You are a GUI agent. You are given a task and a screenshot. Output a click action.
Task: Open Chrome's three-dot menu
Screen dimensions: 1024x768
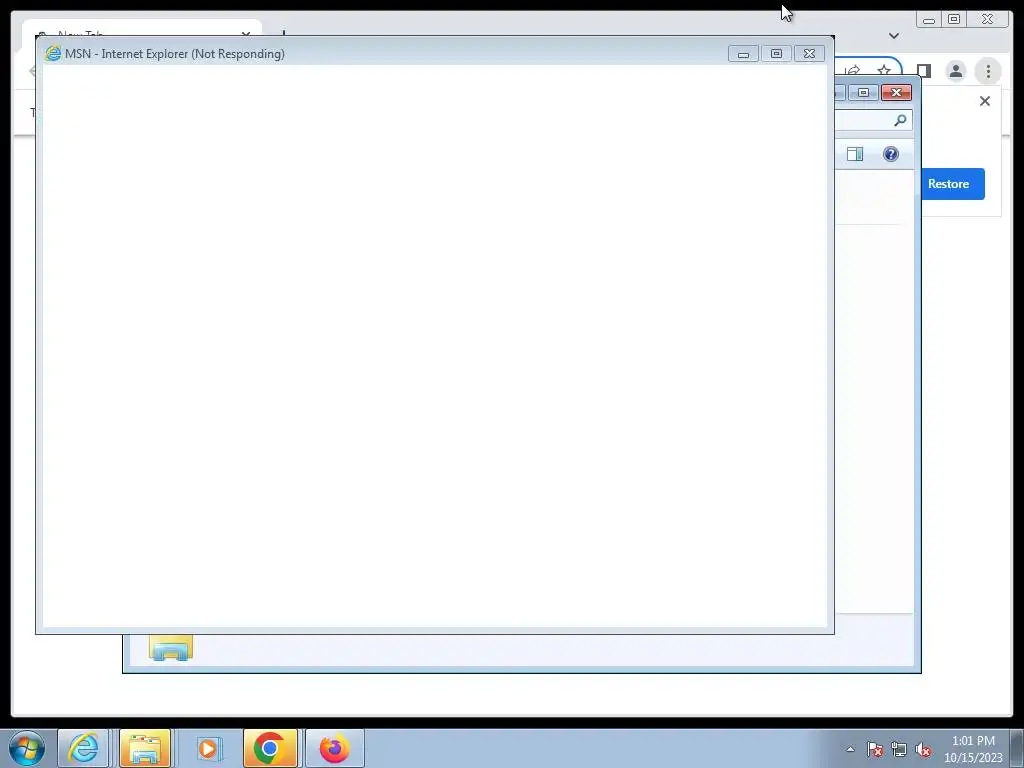pyautogui.click(x=988, y=71)
